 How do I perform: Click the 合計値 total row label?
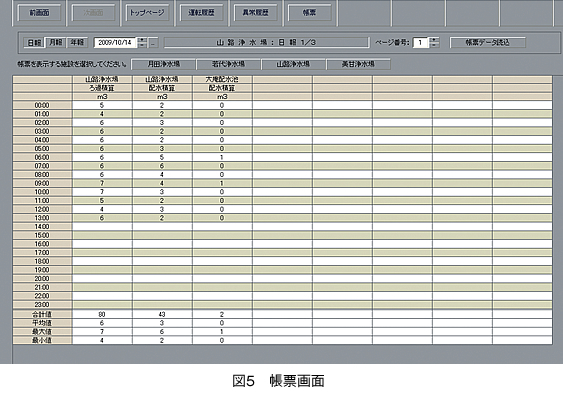coord(42,314)
